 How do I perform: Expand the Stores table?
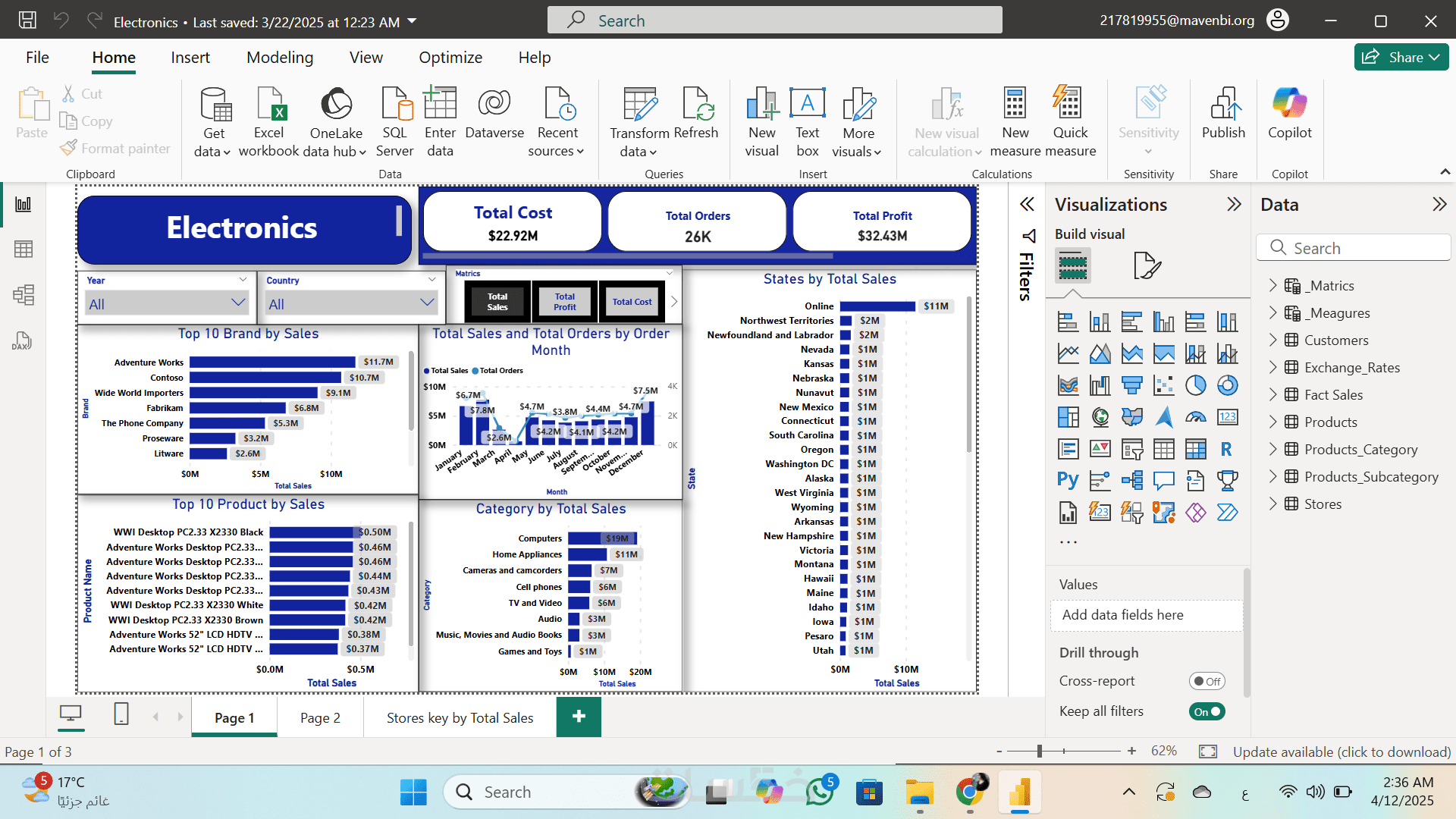point(1273,504)
